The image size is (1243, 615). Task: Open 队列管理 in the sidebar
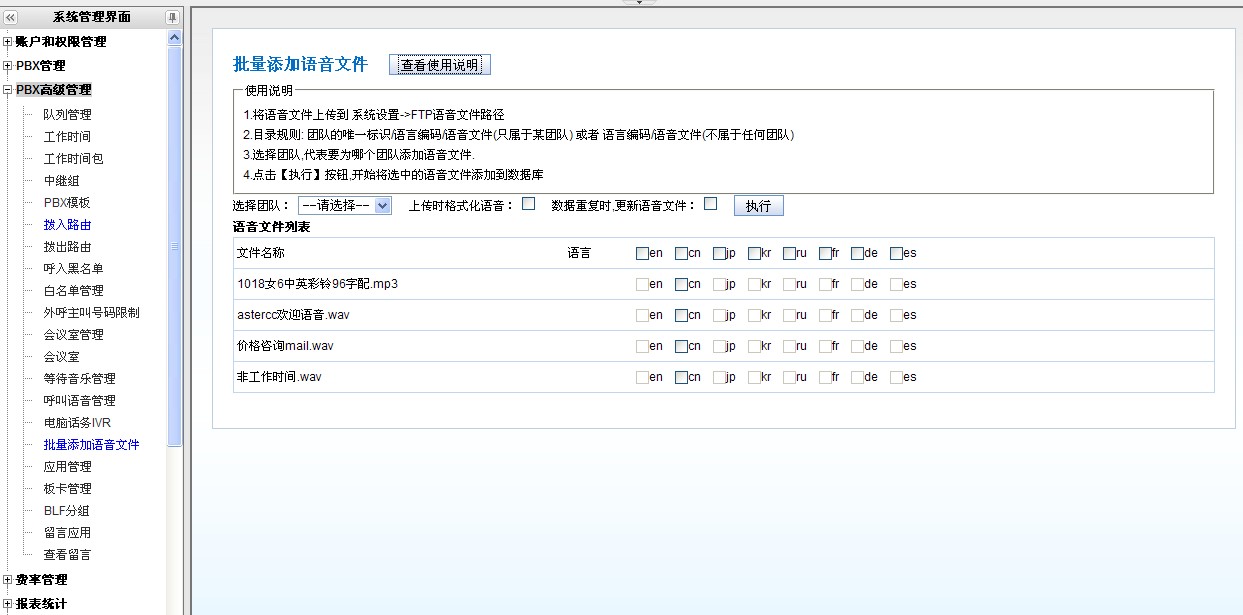pos(67,115)
